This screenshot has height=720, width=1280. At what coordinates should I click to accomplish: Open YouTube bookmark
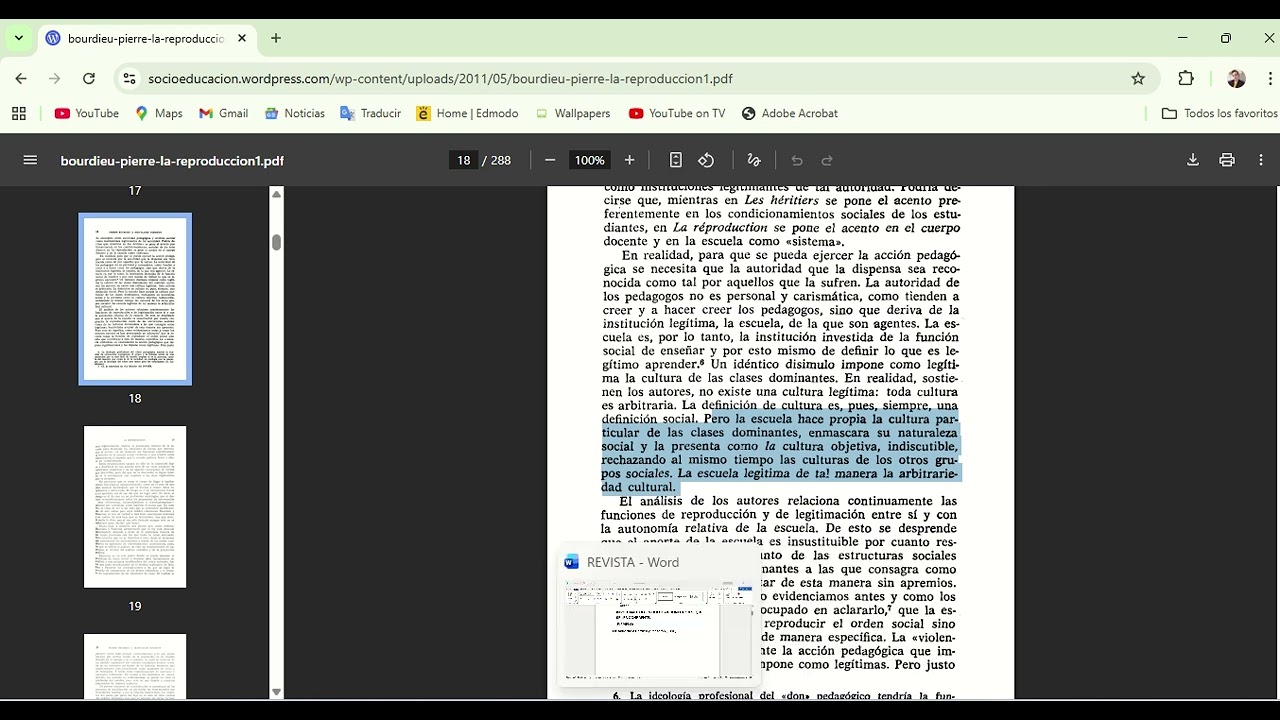[x=87, y=113]
